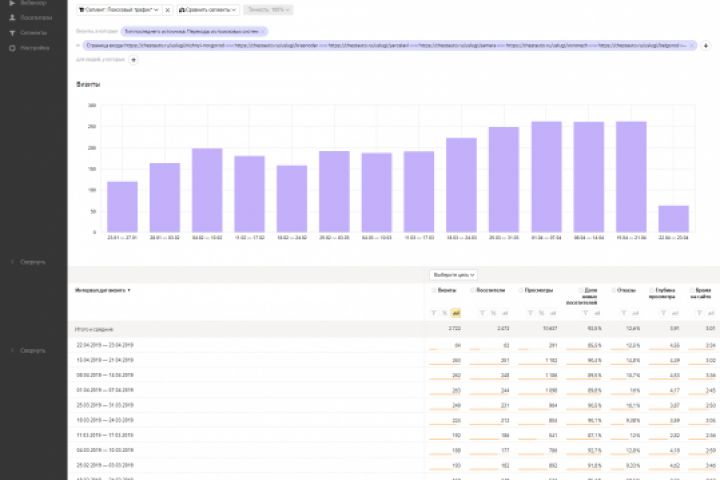The height and width of the screenshot is (480, 720).
Task: Toggle the Отказы column checkbox
Action: (x=613, y=290)
